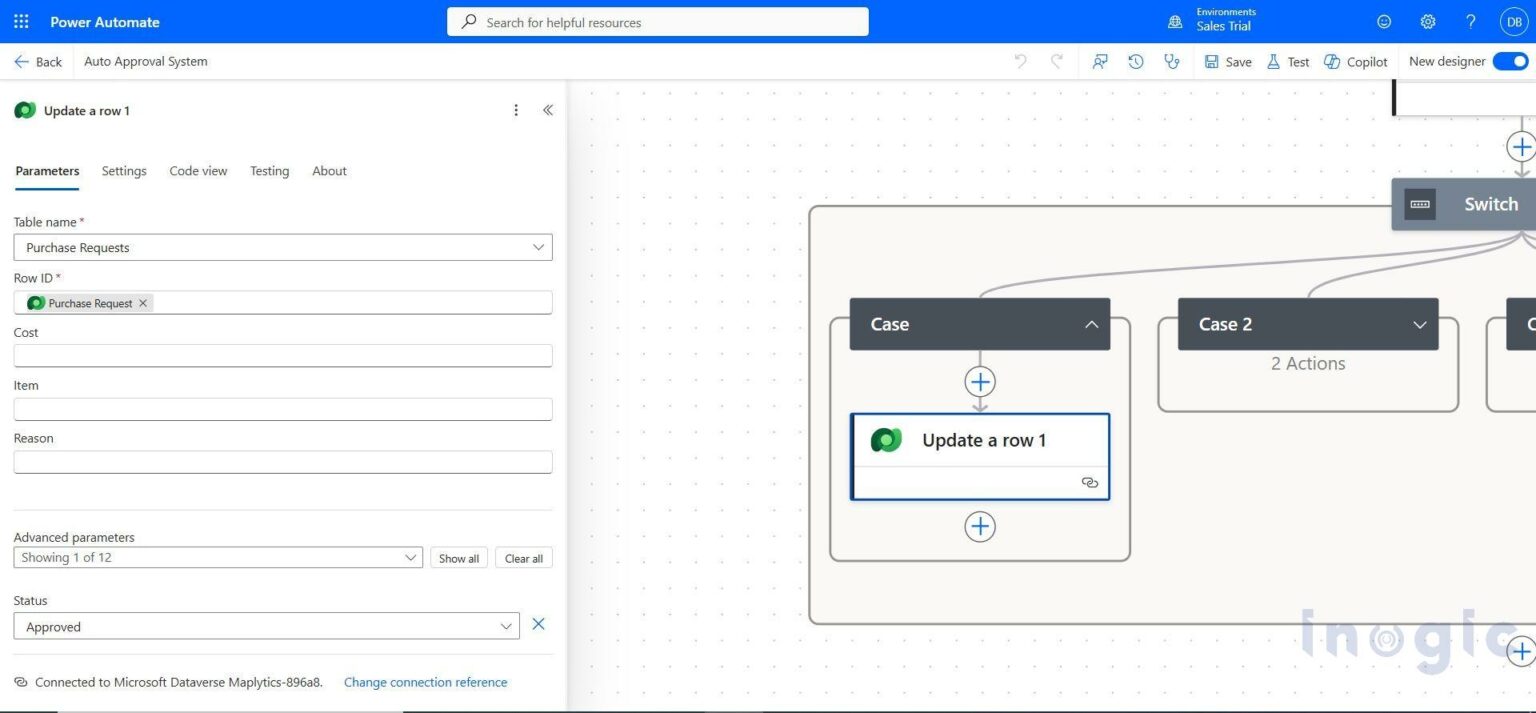Test the flow
1536x713 pixels.
tap(1288, 61)
